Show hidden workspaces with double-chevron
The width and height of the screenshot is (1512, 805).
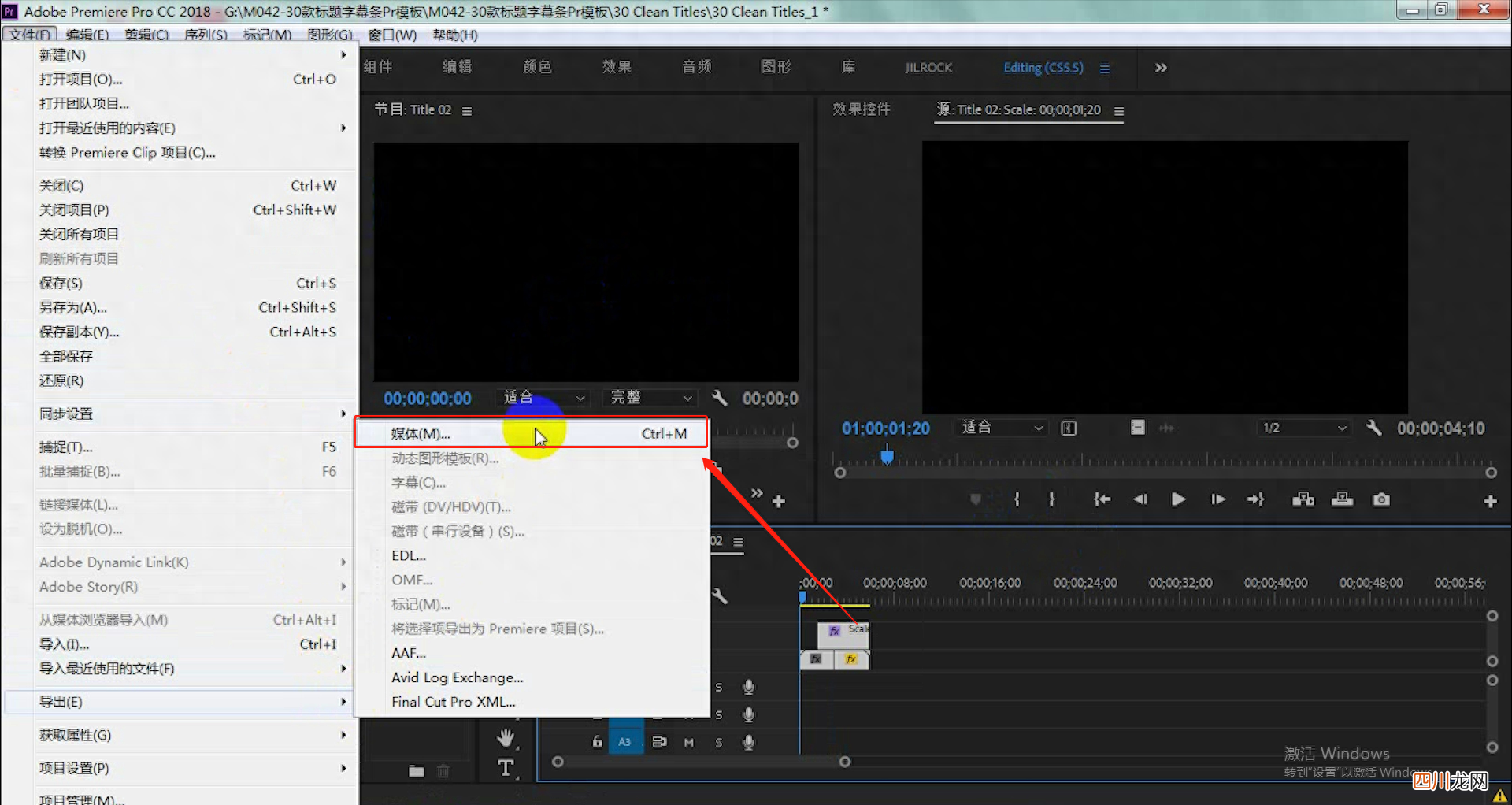(x=1161, y=68)
